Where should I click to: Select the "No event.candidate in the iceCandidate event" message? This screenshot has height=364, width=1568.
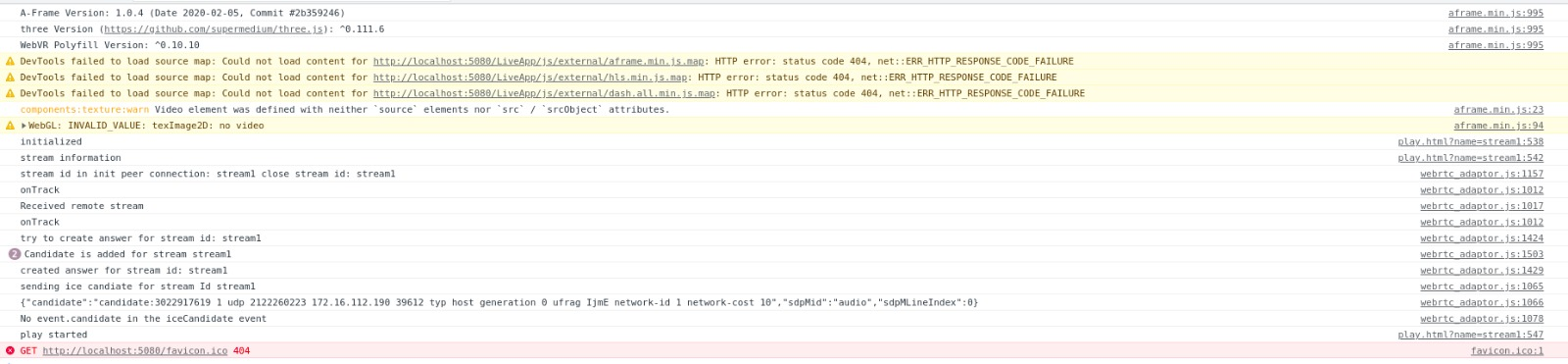[143, 319]
